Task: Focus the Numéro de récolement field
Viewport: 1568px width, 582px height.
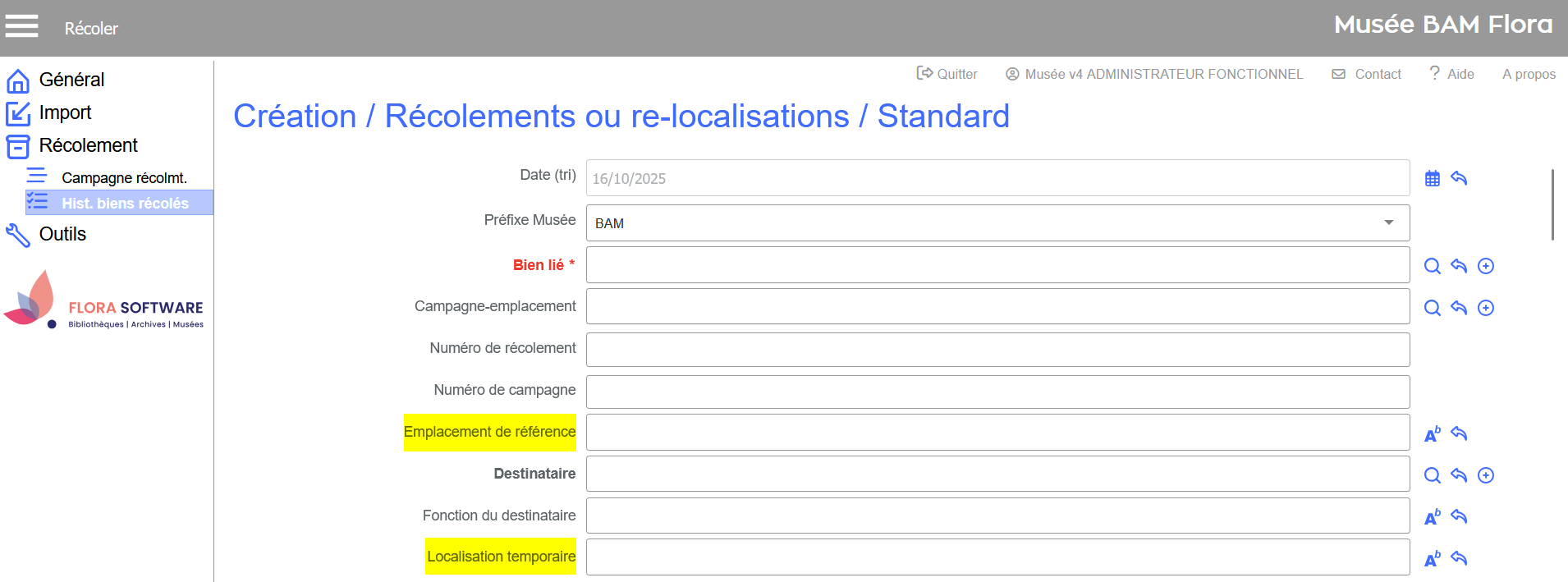Action: 997,350
